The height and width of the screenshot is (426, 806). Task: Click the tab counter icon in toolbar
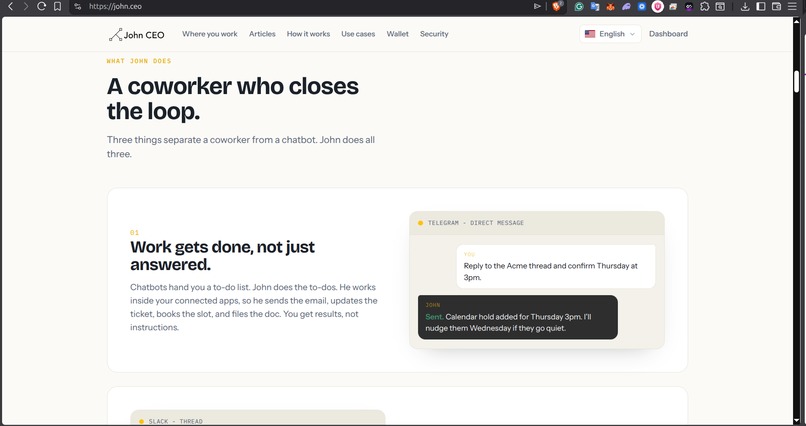point(721,7)
